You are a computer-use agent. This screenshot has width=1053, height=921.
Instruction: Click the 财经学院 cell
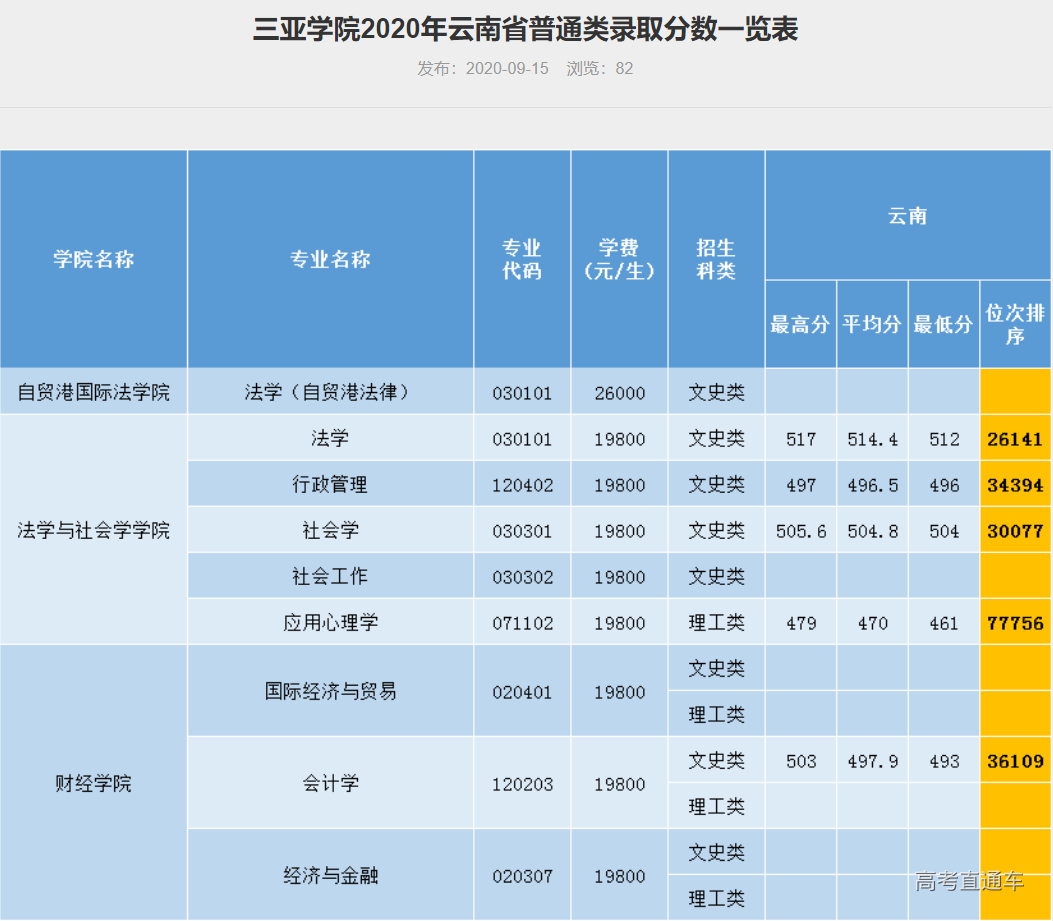tap(93, 783)
